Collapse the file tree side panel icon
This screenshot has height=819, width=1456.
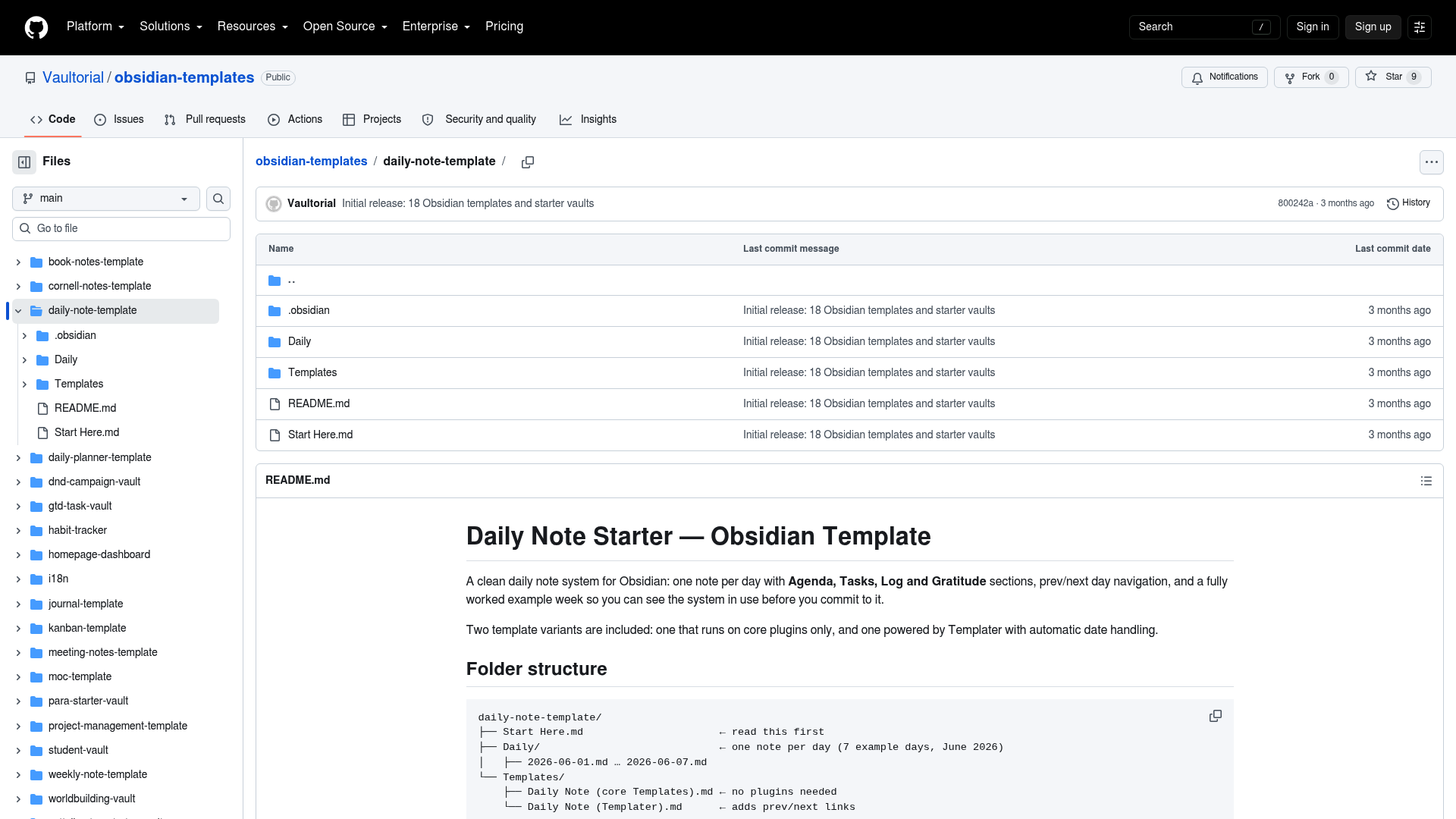click(24, 162)
